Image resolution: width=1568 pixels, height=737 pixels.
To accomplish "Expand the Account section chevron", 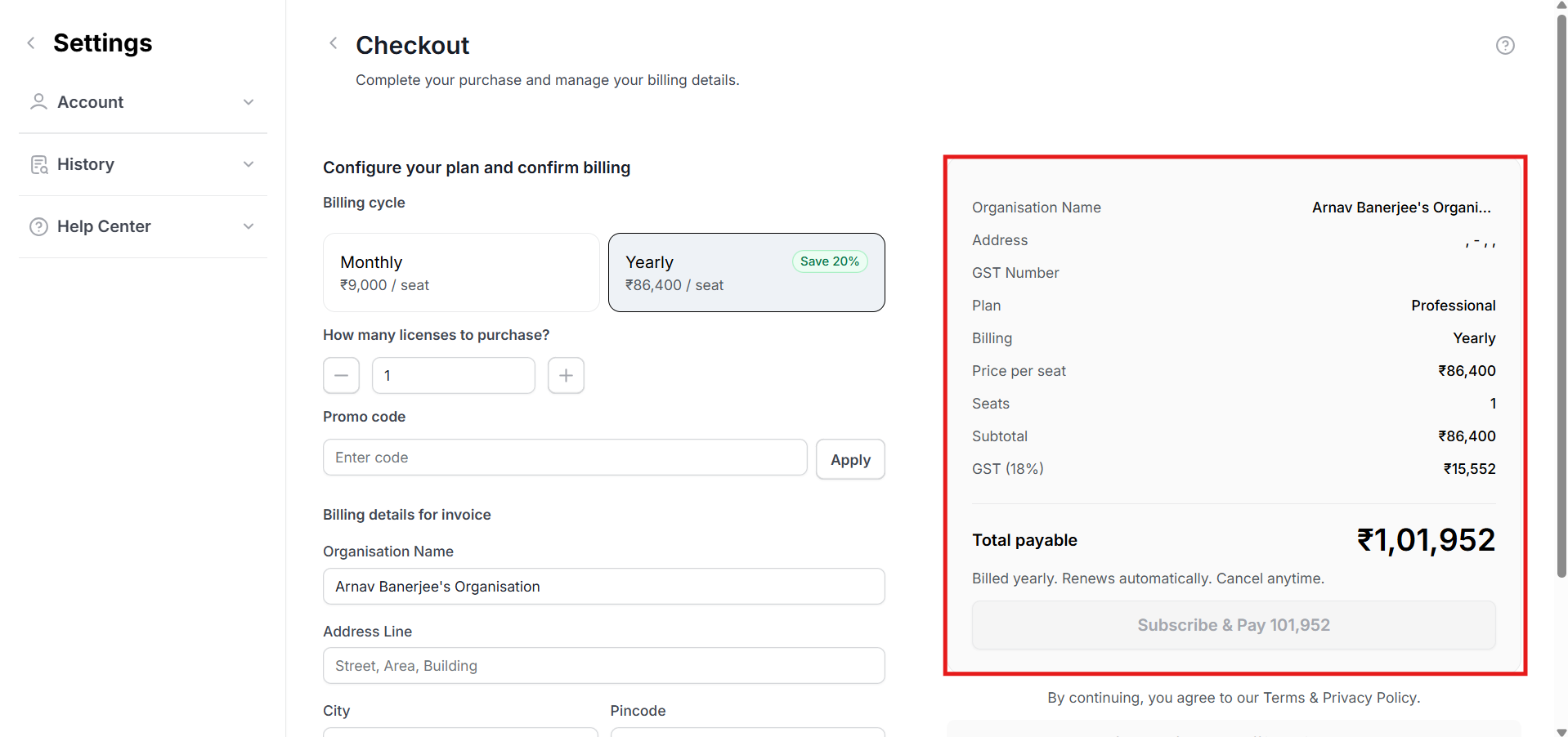I will coord(249,102).
